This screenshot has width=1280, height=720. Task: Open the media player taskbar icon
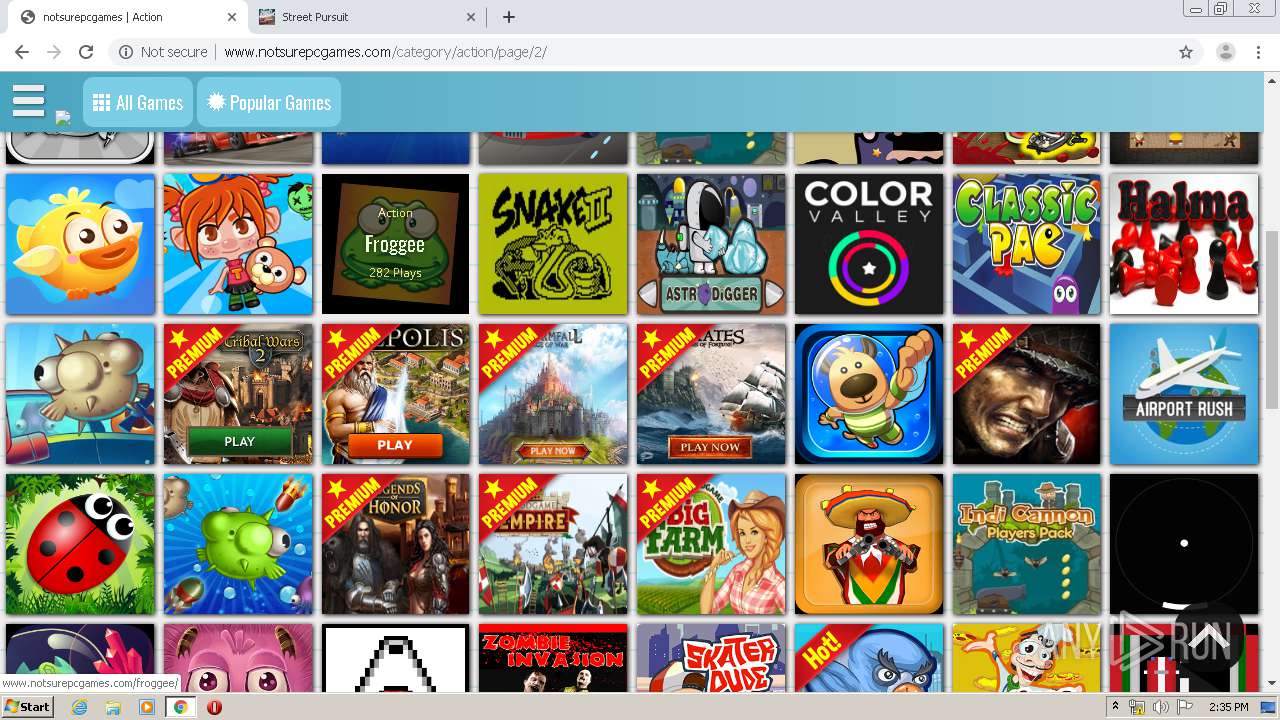[147, 707]
